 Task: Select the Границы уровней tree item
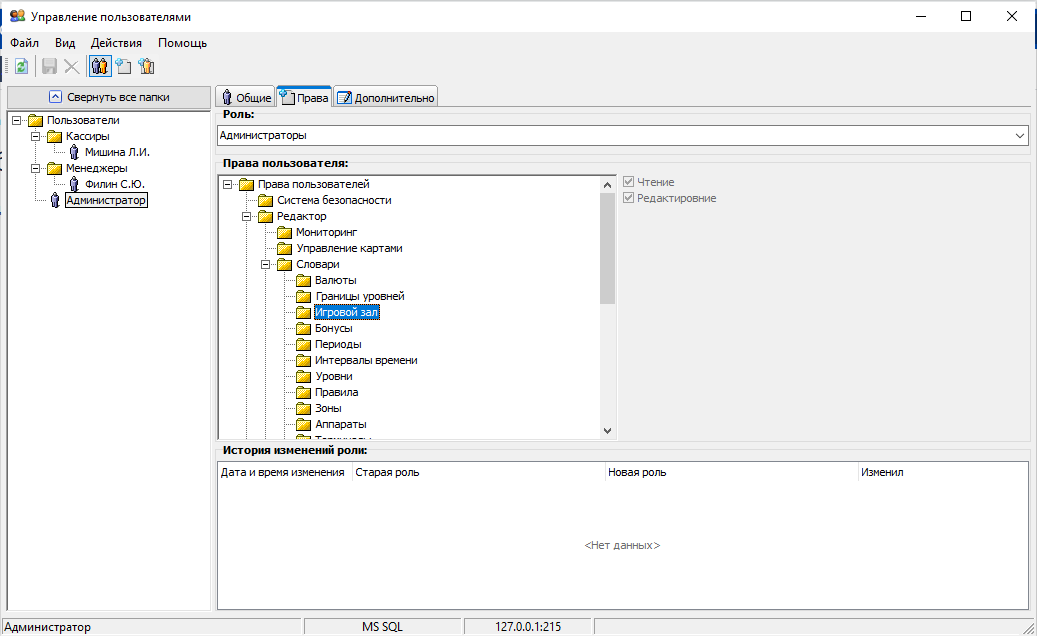360,296
